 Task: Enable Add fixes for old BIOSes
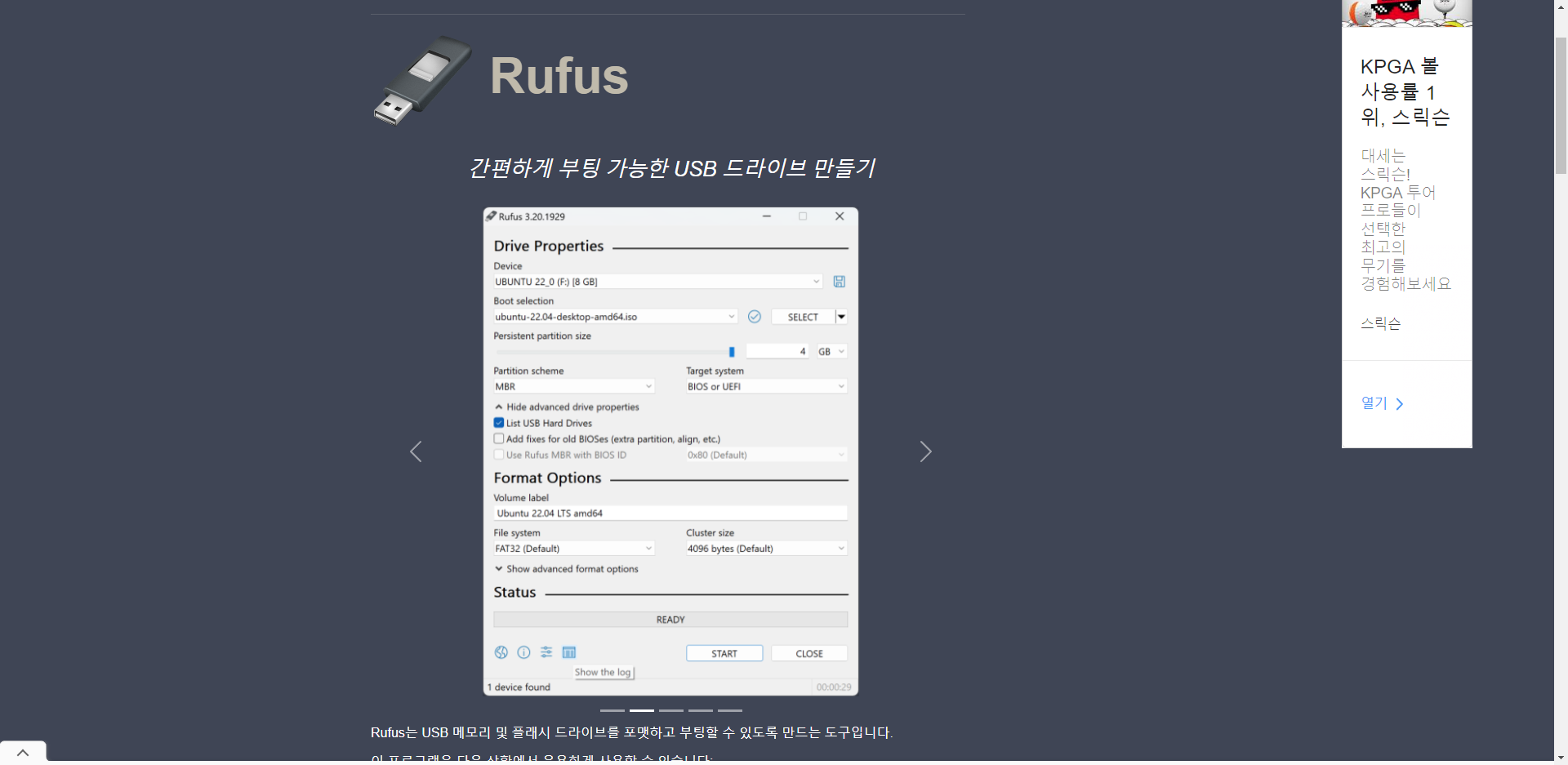click(x=499, y=438)
